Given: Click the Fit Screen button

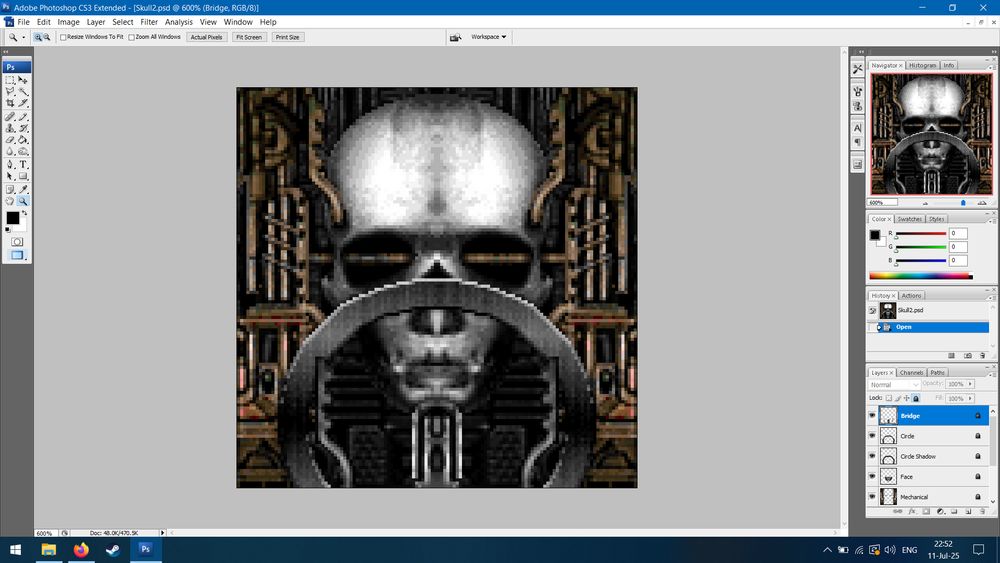Looking at the screenshot, I should 249,37.
